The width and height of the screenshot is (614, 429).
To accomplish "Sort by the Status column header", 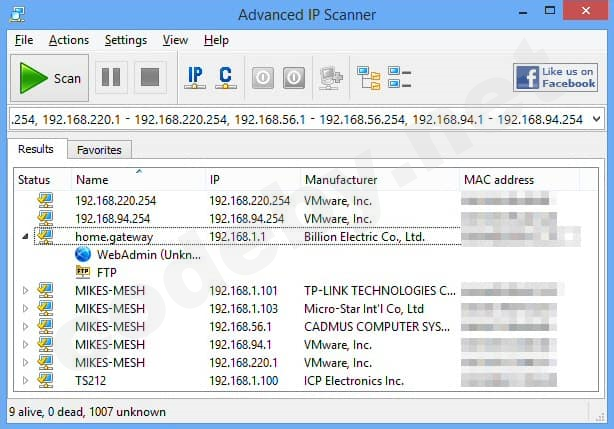I will (42, 180).
